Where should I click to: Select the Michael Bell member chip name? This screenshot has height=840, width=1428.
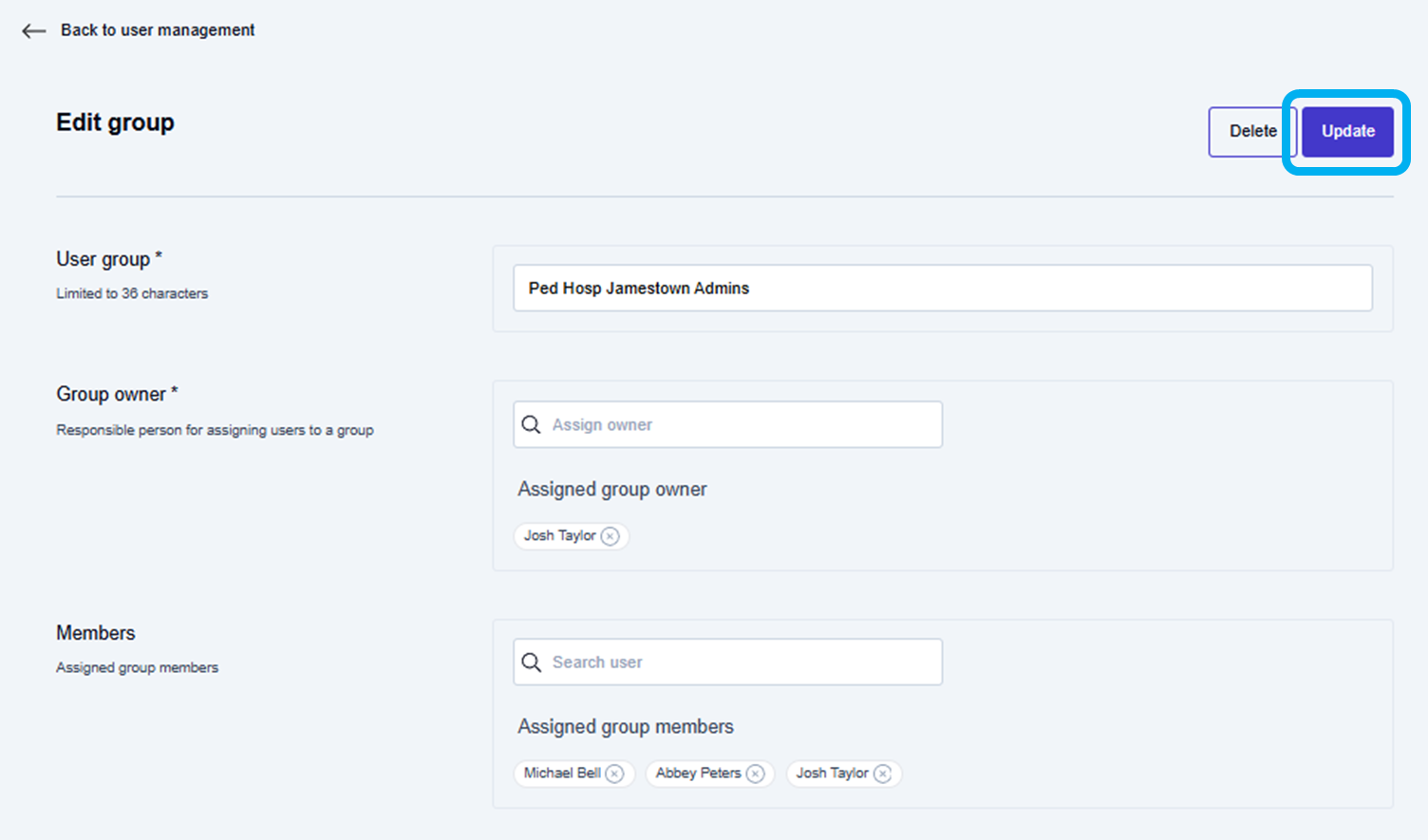point(562,774)
